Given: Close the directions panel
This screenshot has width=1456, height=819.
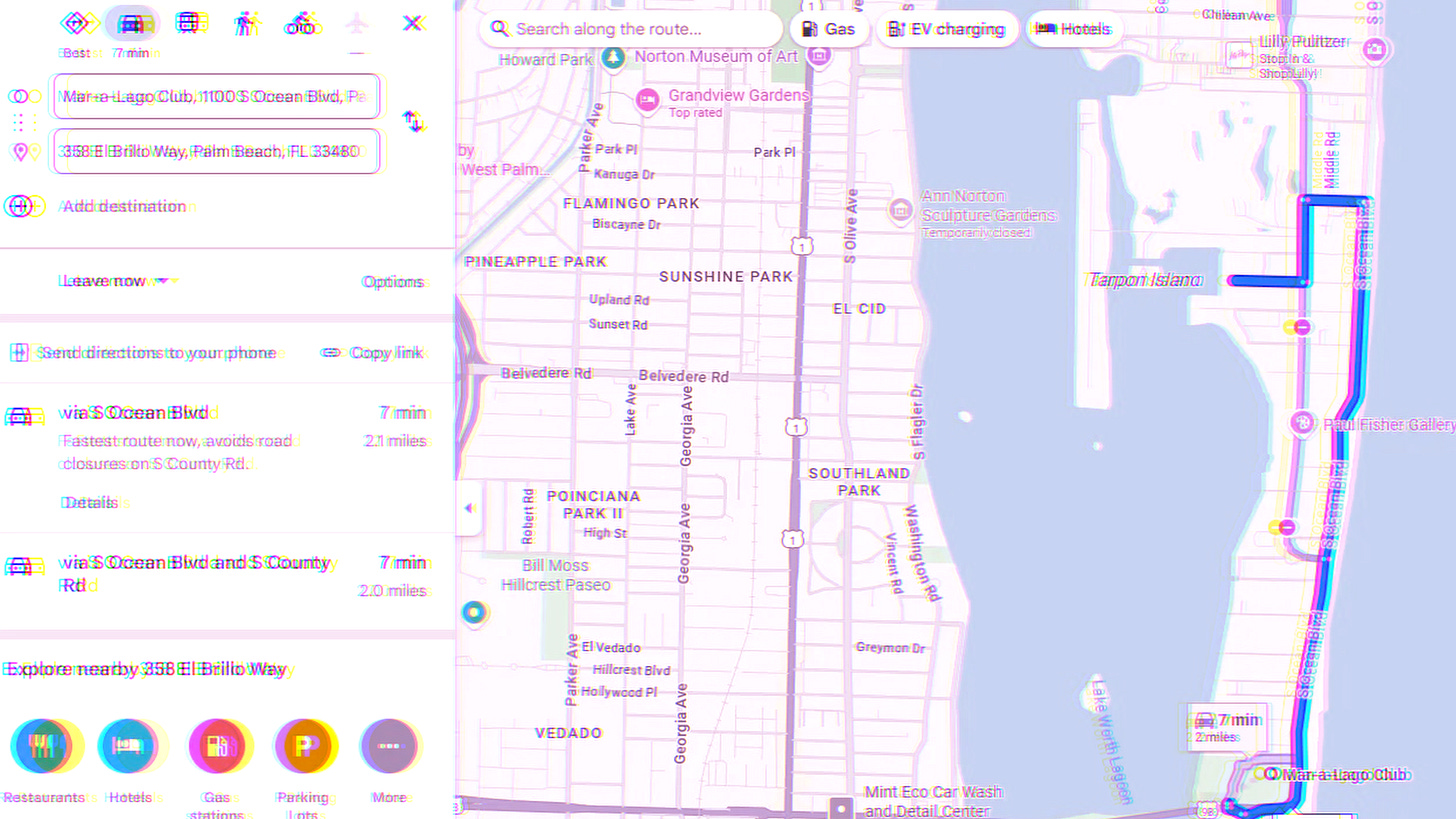Looking at the screenshot, I should 412,22.
